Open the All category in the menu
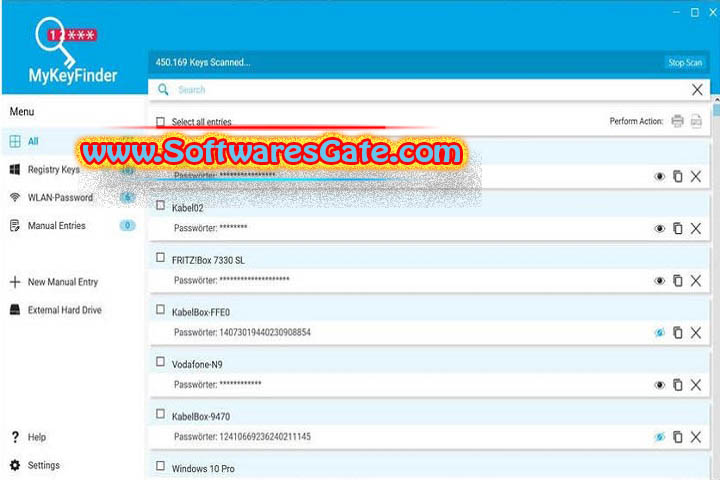720x480 pixels. pos(73,141)
